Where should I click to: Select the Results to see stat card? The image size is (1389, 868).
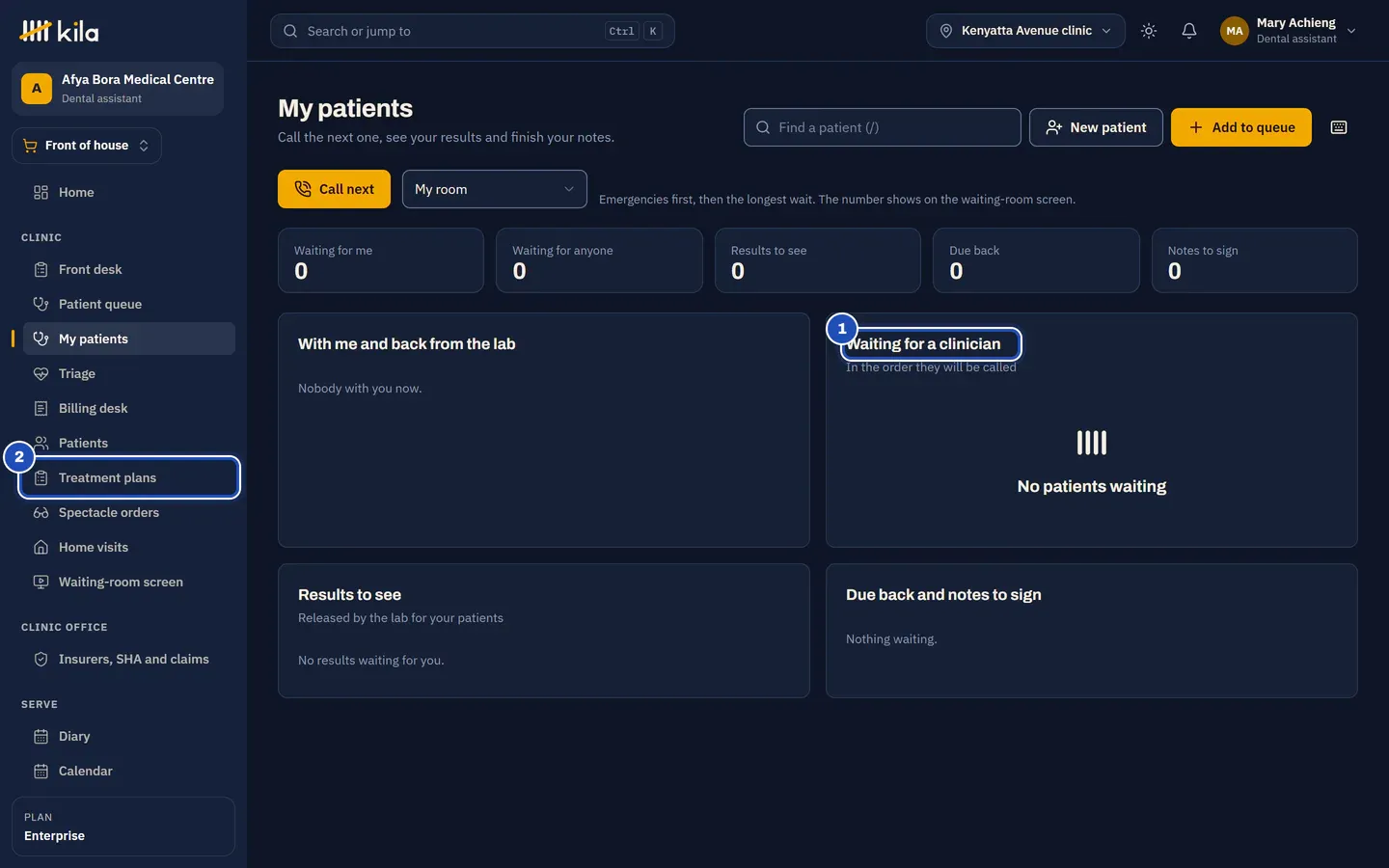pyautogui.click(x=818, y=260)
